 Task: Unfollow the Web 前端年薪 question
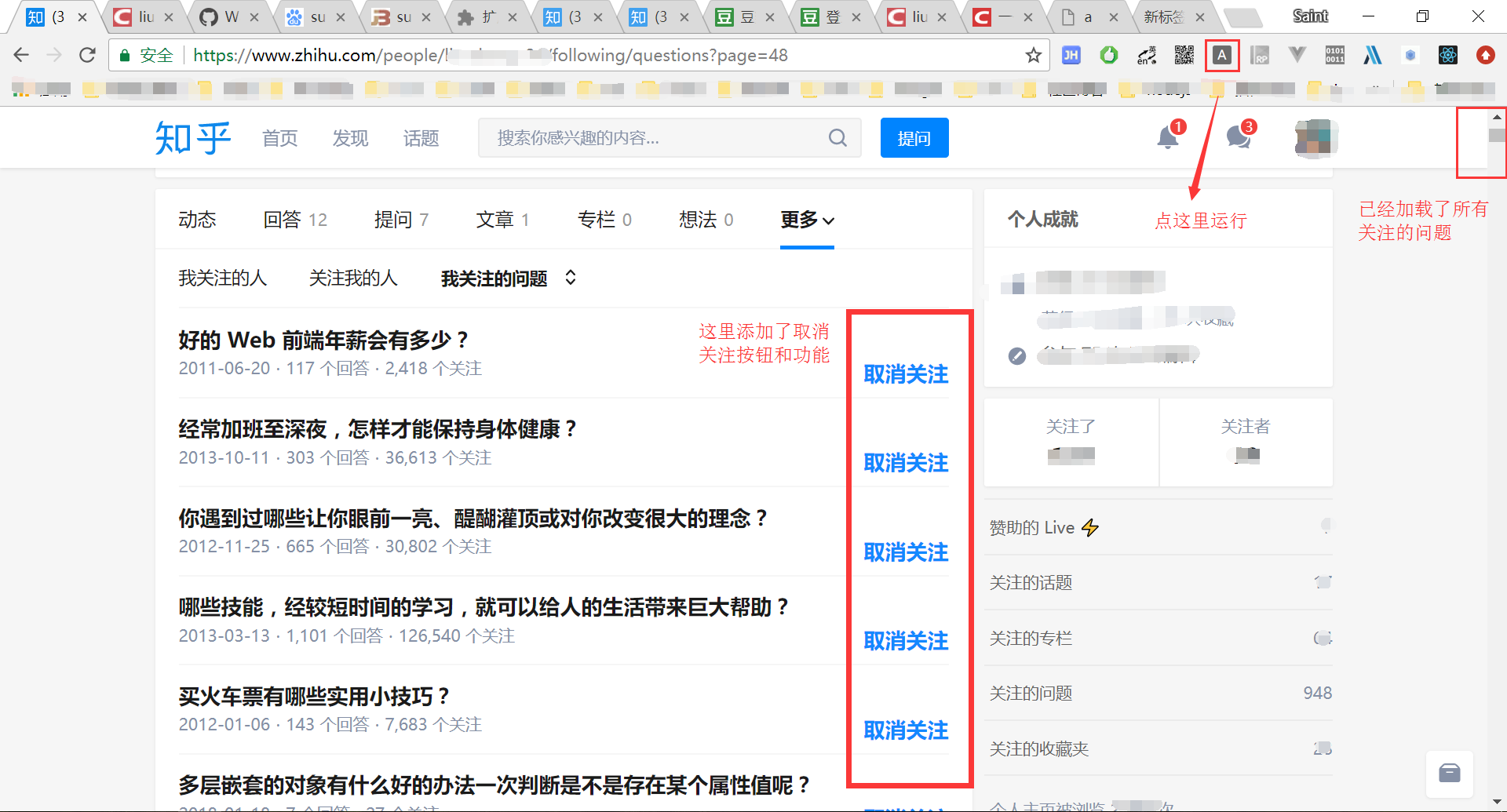pyautogui.click(x=906, y=374)
